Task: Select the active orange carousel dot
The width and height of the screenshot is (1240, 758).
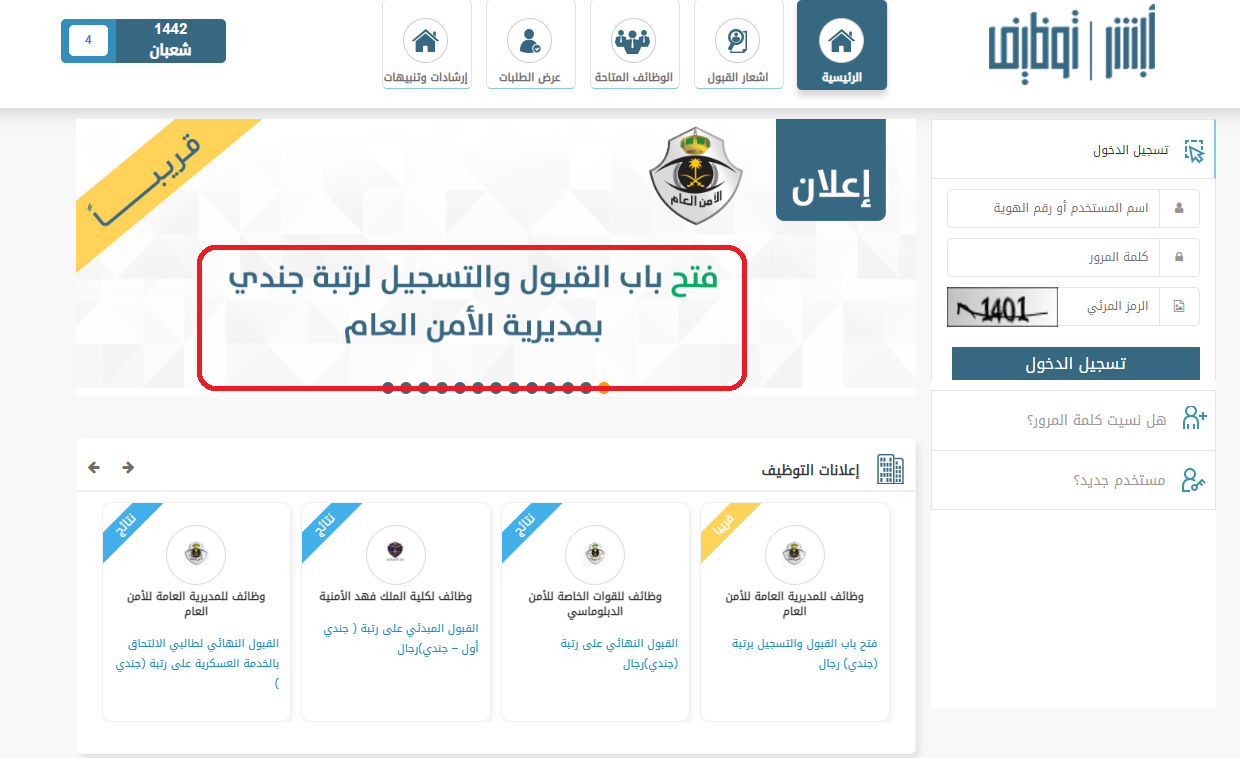Action: [x=604, y=388]
